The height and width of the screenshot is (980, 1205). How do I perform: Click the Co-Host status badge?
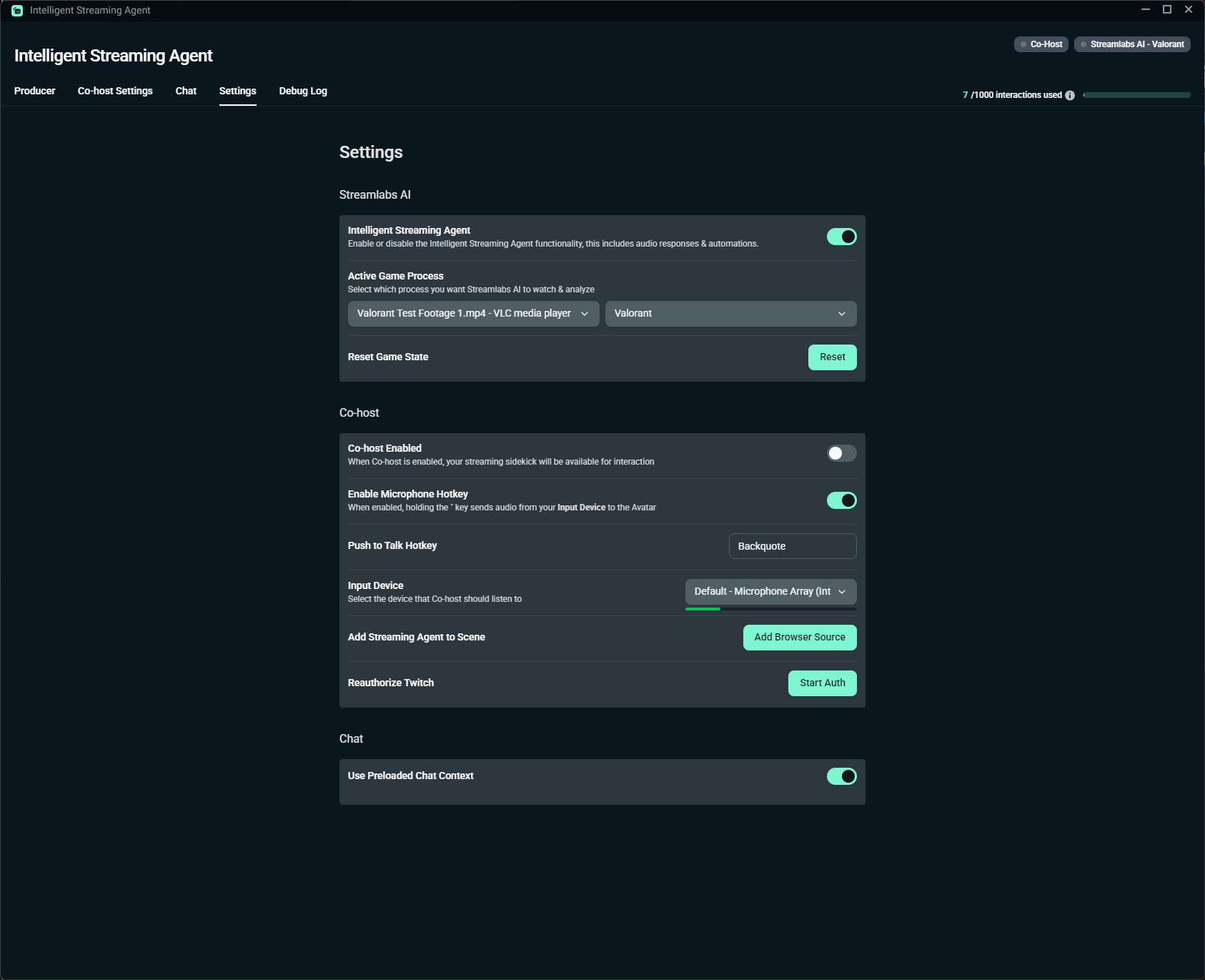pos(1041,44)
